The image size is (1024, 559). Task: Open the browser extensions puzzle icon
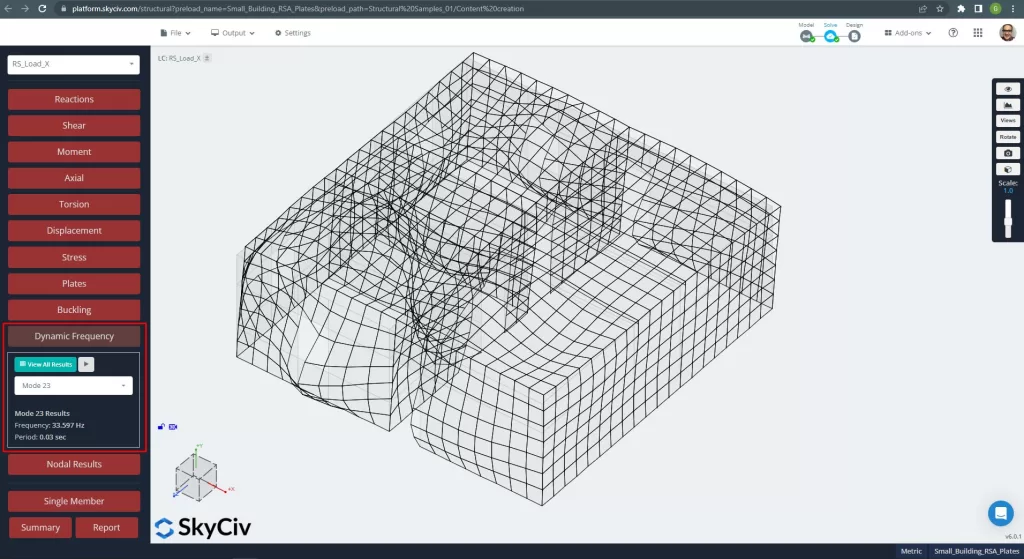961,8
